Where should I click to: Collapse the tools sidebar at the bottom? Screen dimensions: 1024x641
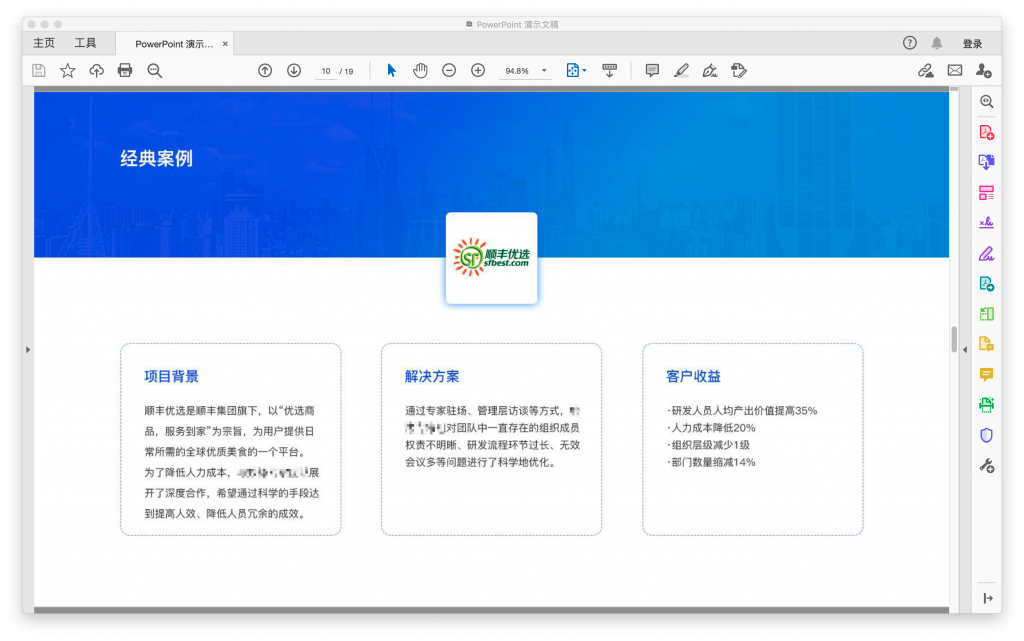pos(988,599)
